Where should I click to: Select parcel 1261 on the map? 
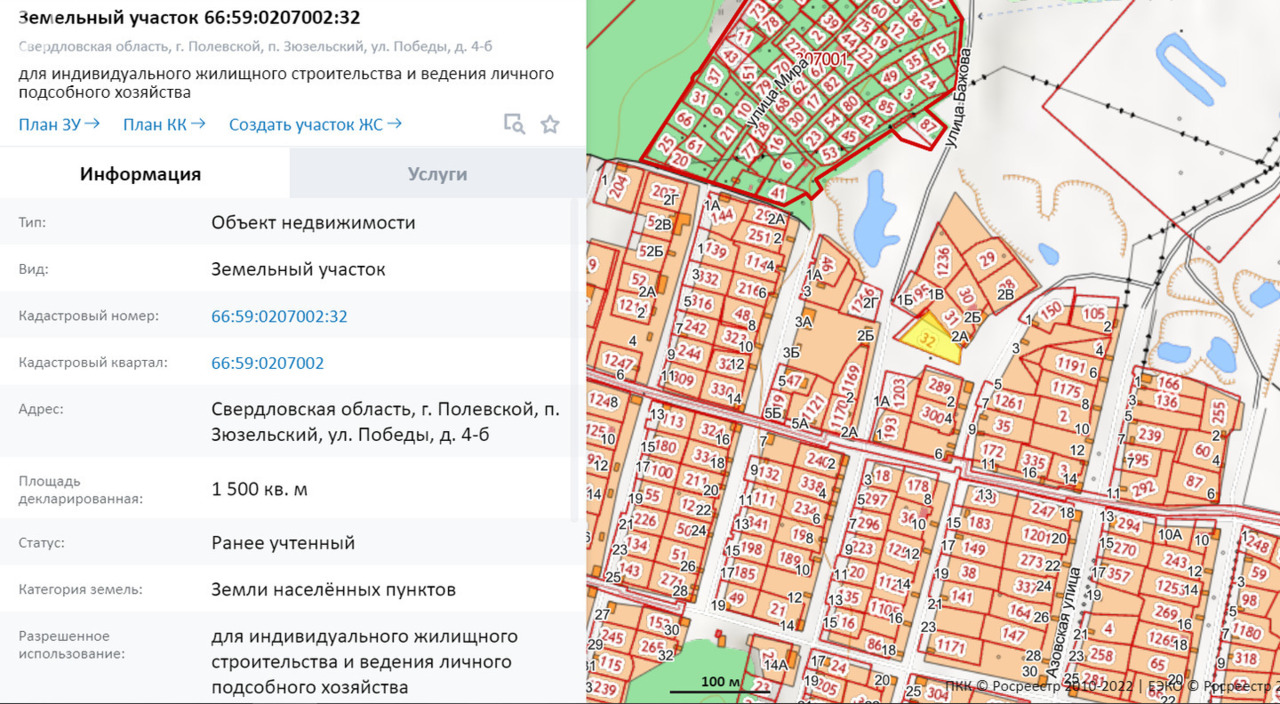click(1010, 402)
